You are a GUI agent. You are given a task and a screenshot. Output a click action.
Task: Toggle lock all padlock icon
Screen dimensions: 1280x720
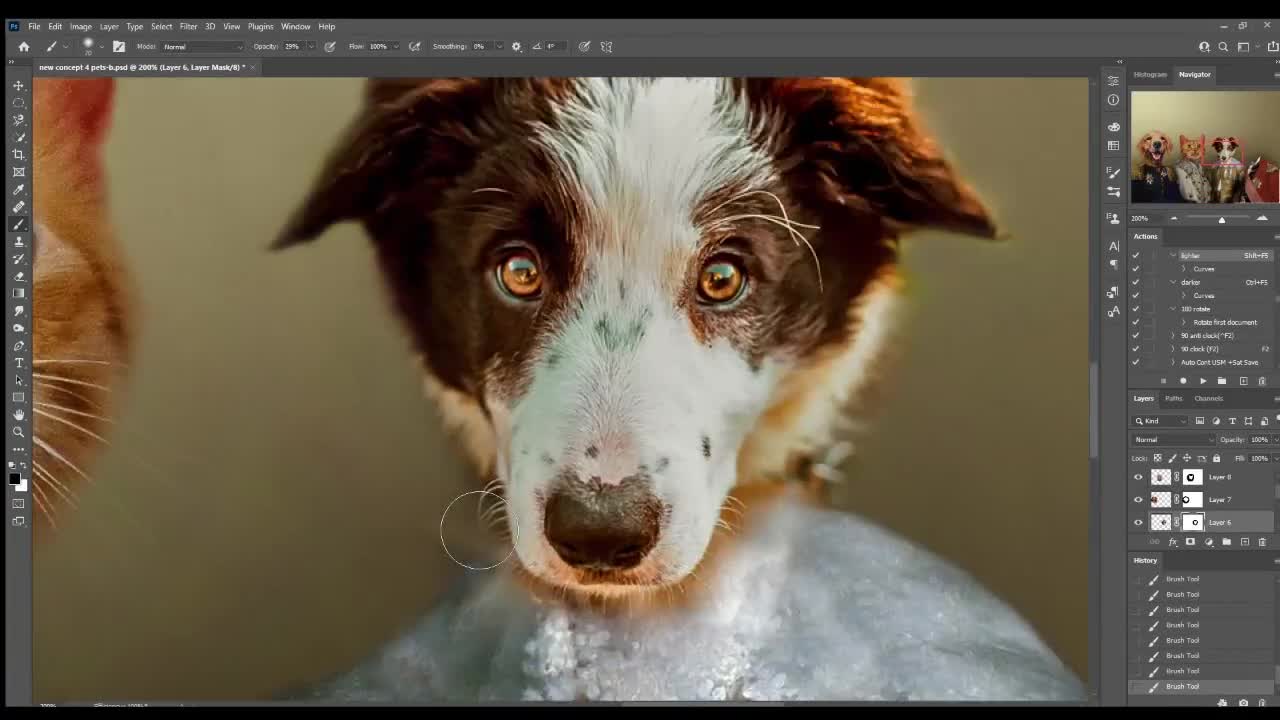point(1216,458)
